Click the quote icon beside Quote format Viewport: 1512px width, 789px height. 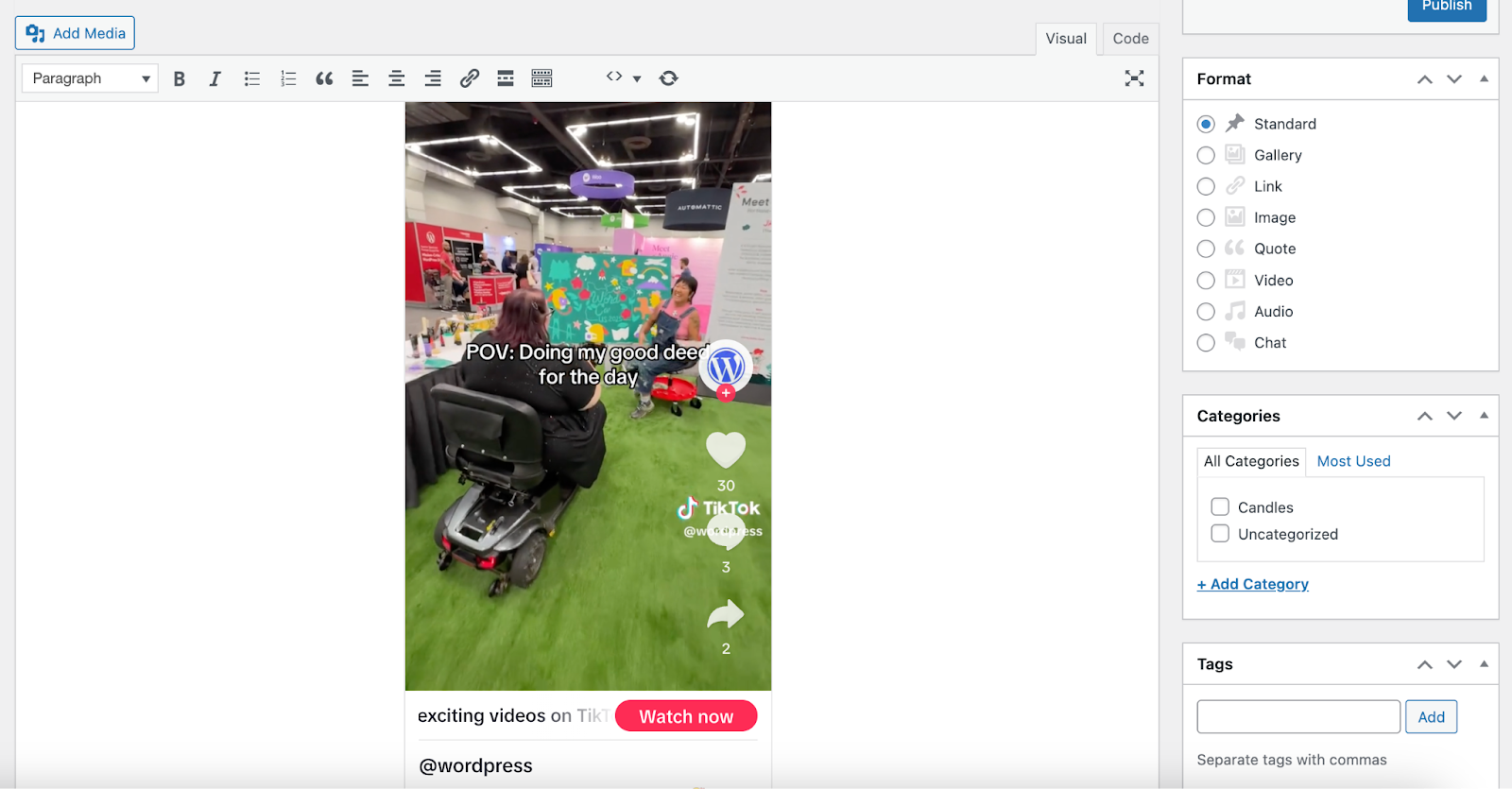[x=1235, y=248]
